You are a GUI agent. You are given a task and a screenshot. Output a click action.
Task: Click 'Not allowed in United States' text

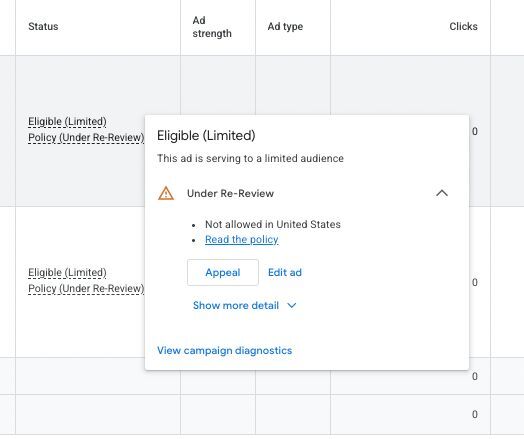pos(273,224)
